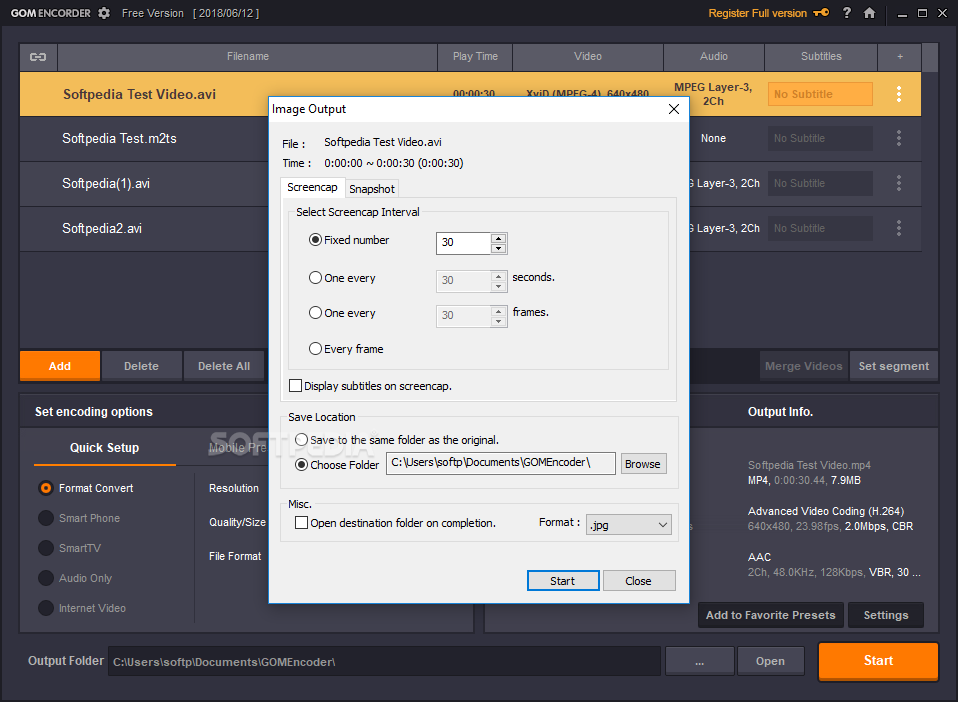Select the Smart Phone encoding option
958x702 pixels.
click(x=46, y=518)
